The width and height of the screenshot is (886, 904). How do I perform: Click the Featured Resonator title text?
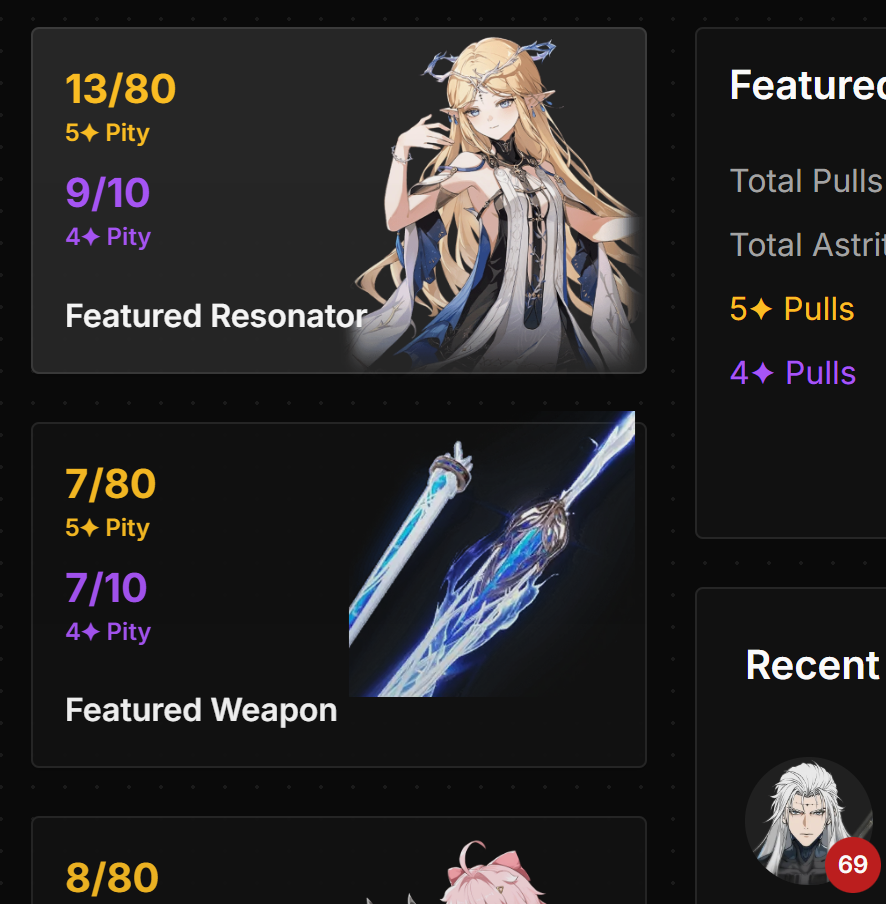pyautogui.click(x=216, y=317)
